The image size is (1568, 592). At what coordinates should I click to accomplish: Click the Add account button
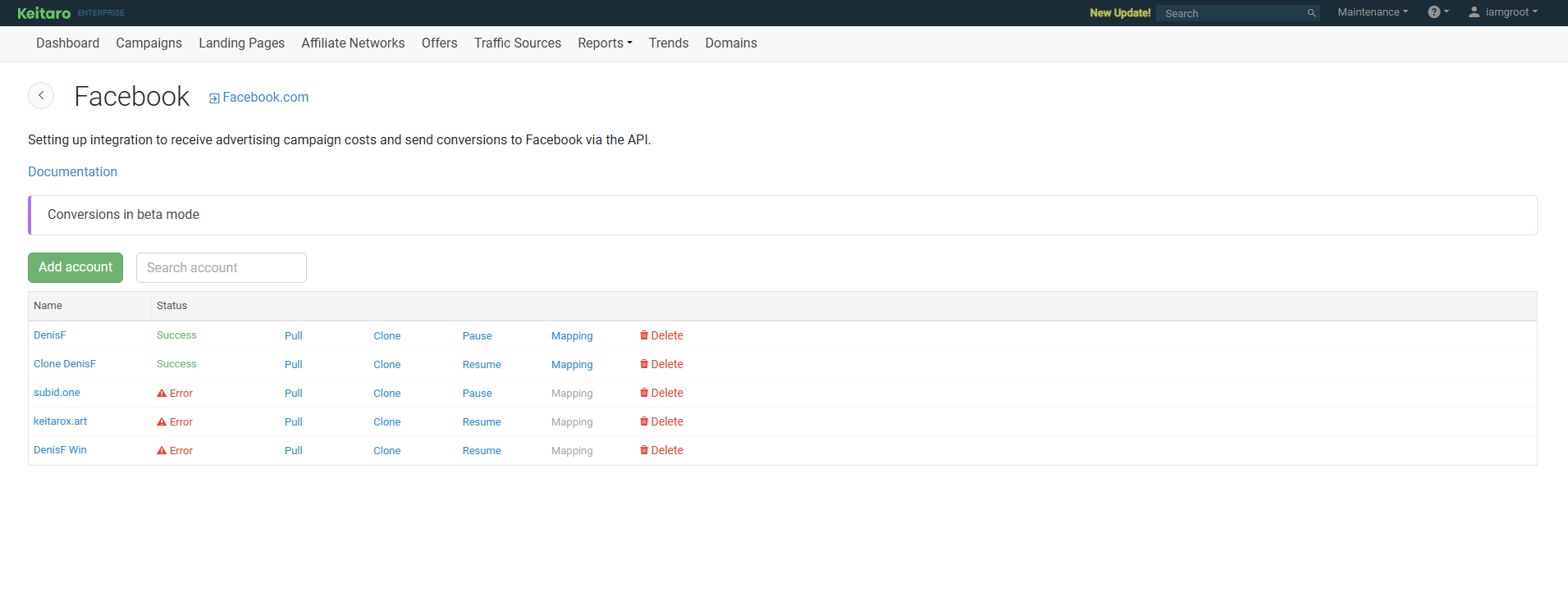[x=75, y=267]
